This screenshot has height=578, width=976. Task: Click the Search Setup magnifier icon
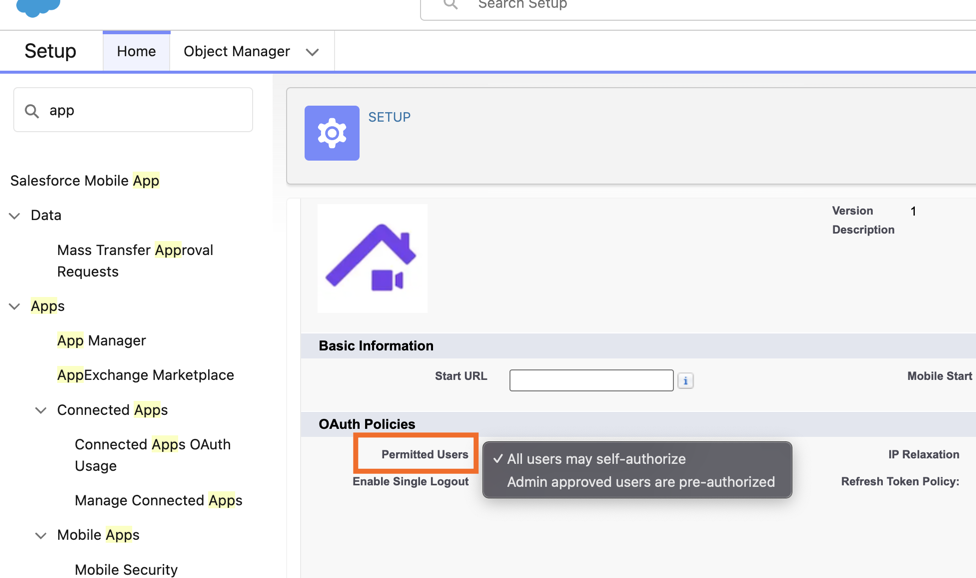451,4
